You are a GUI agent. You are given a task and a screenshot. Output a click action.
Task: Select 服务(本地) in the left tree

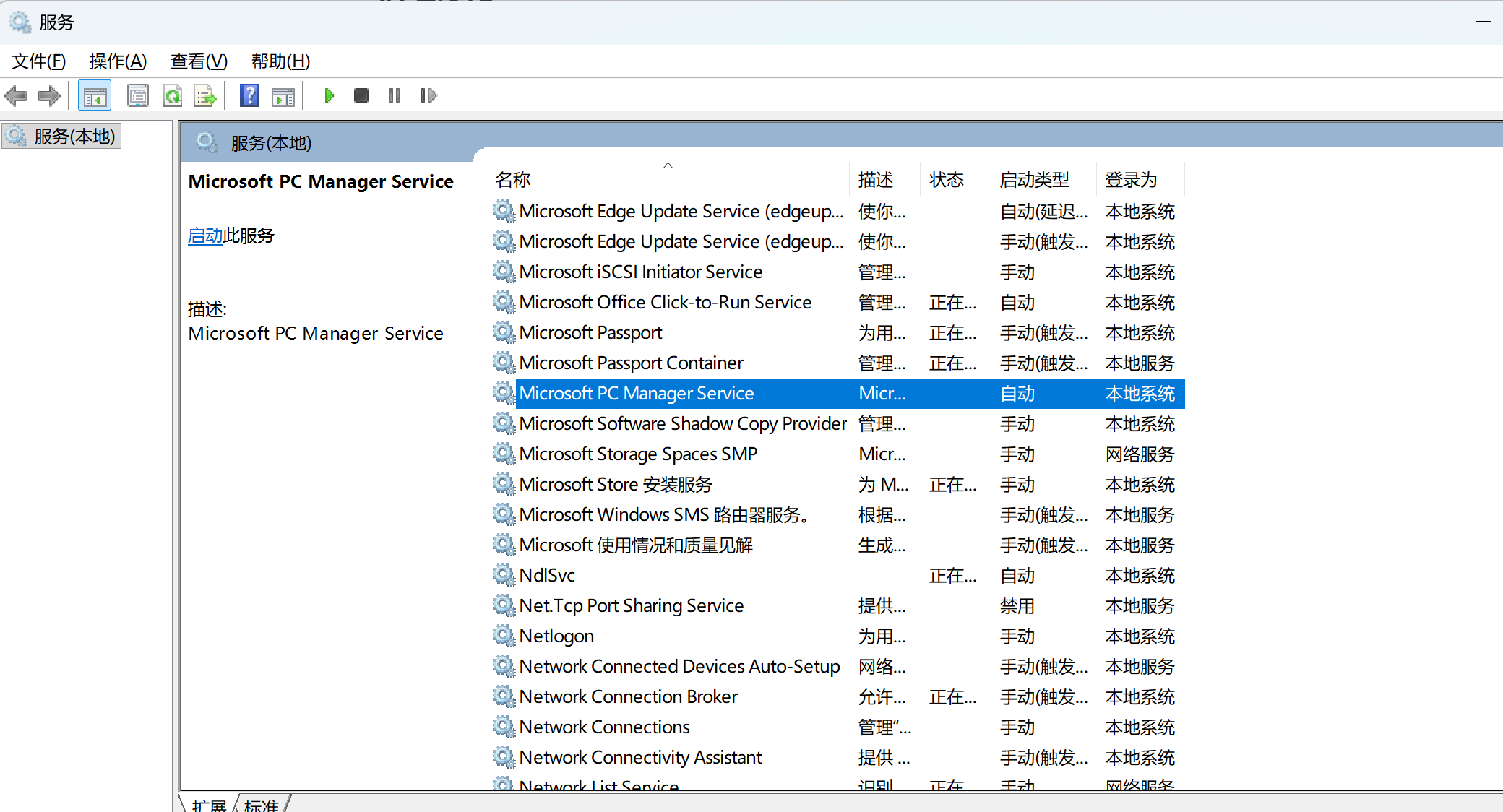[74, 136]
